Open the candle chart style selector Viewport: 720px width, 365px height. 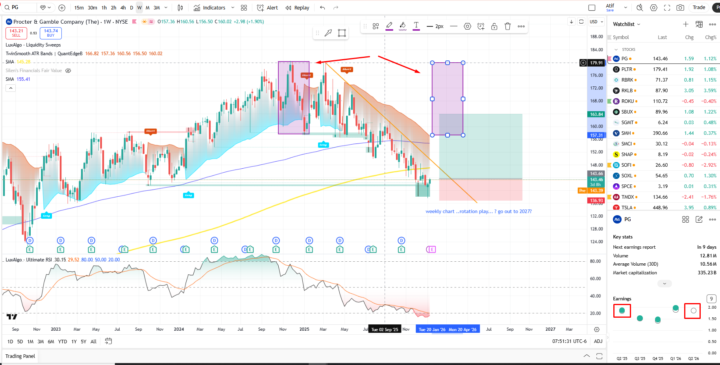click(180, 8)
